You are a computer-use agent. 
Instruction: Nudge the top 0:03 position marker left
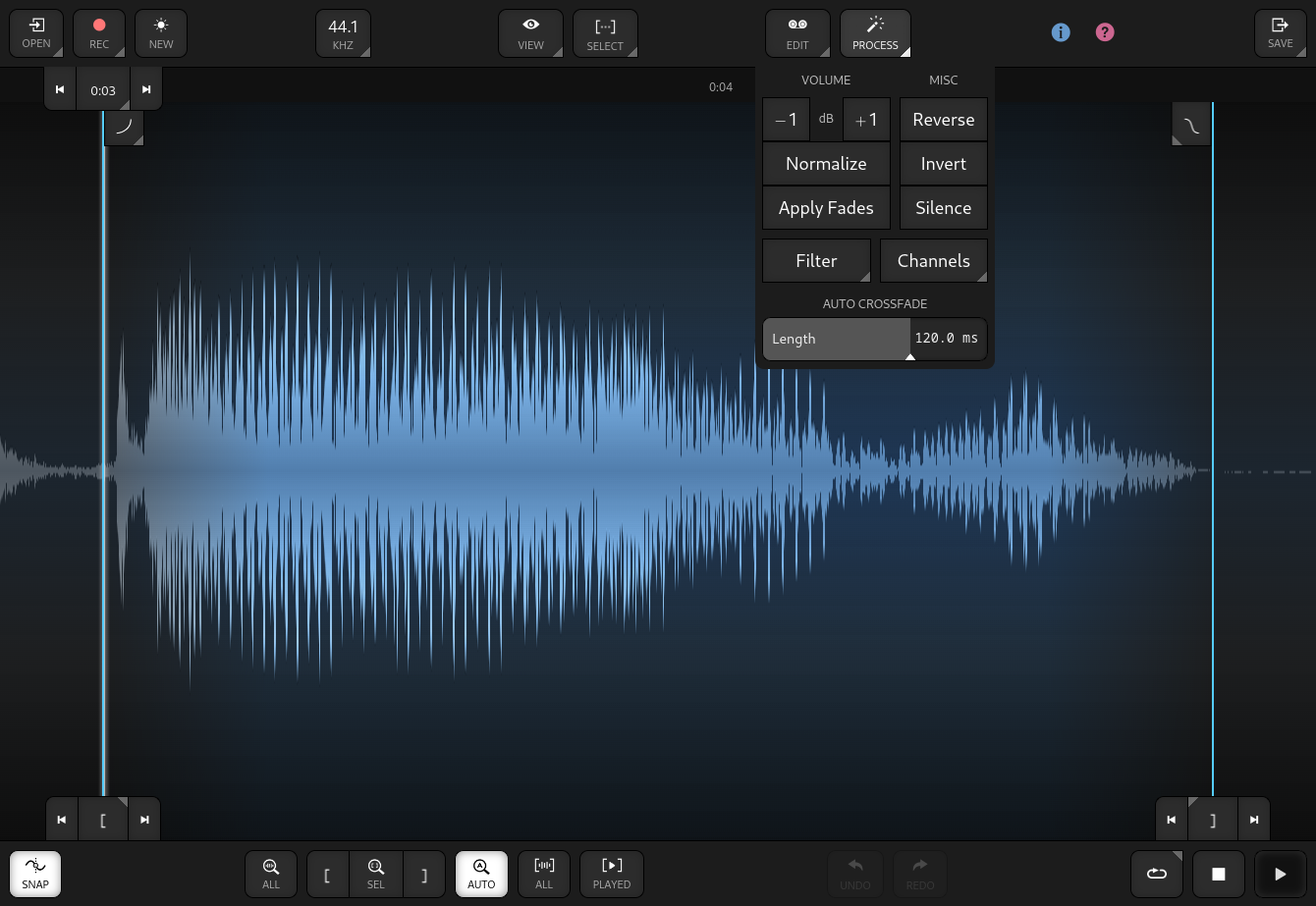coord(60,89)
